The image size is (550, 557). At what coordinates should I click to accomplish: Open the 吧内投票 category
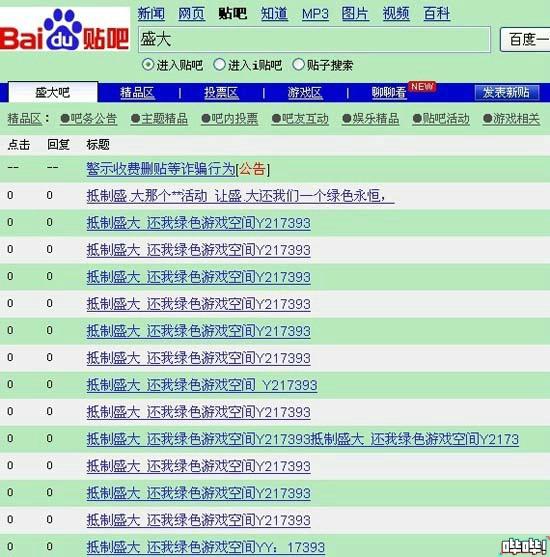pos(230,119)
